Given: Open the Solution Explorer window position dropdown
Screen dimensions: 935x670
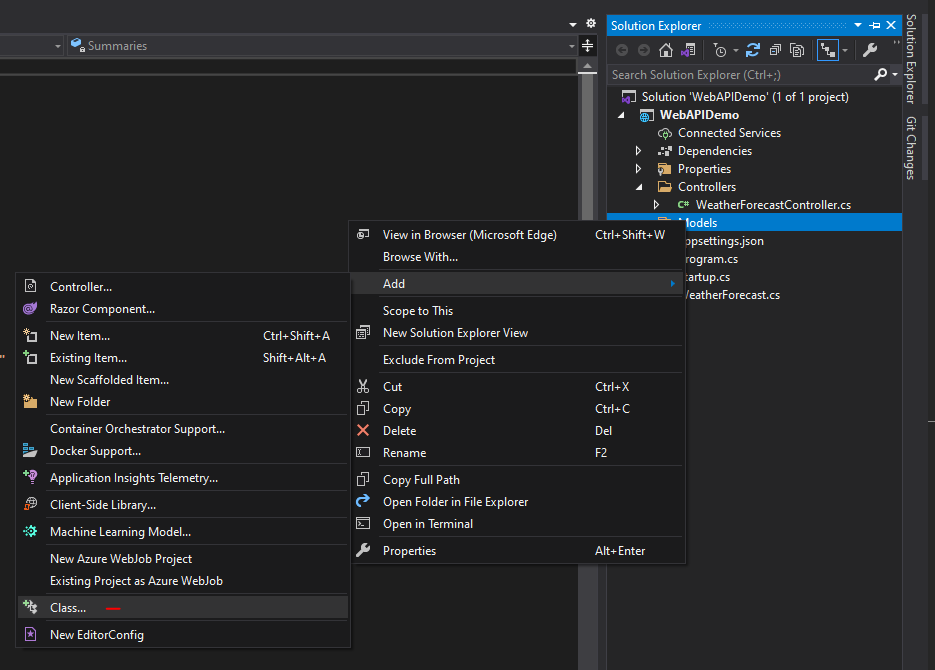Looking at the screenshot, I should (x=858, y=26).
